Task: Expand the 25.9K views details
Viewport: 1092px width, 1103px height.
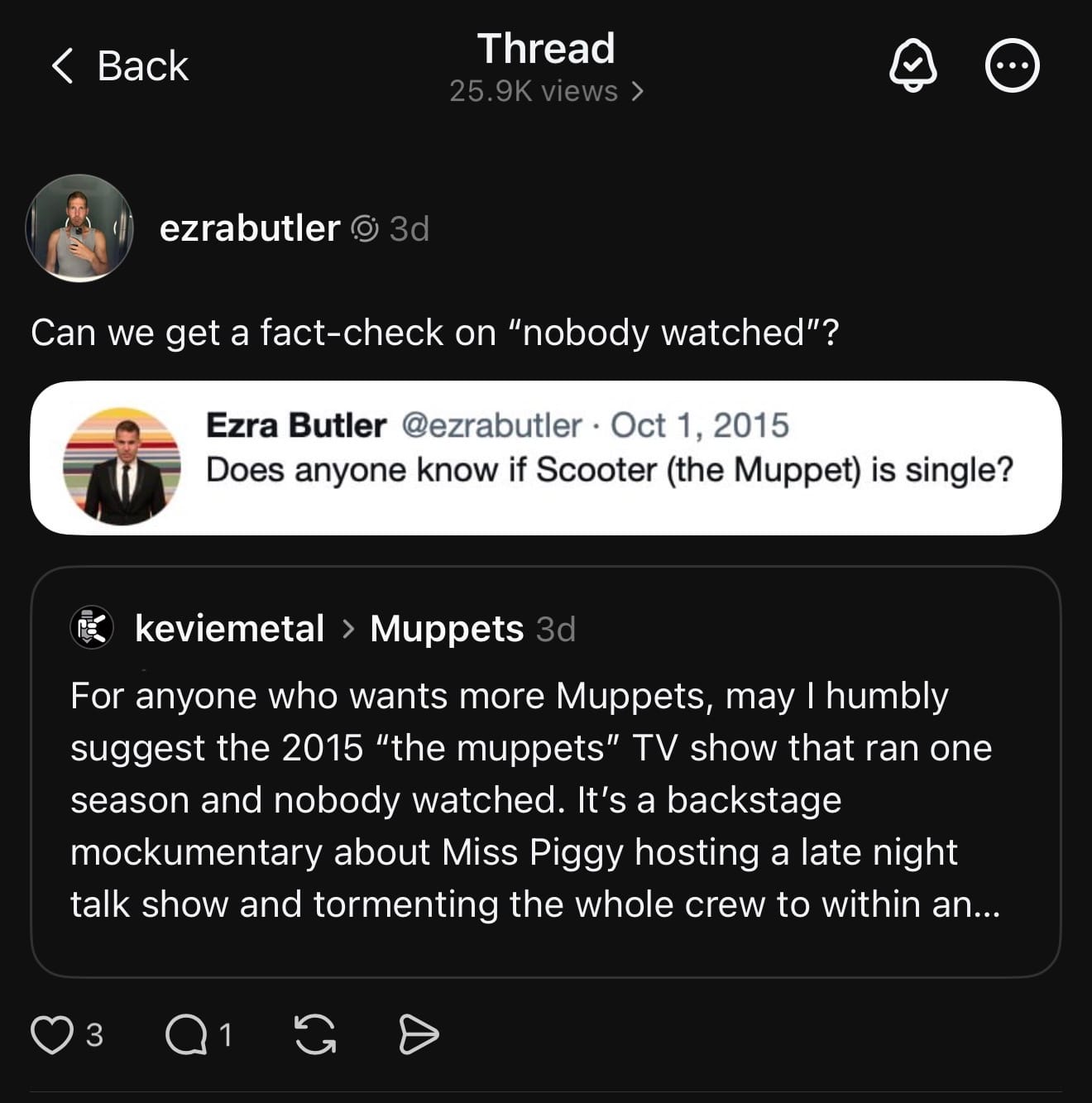Action: (546, 91)
